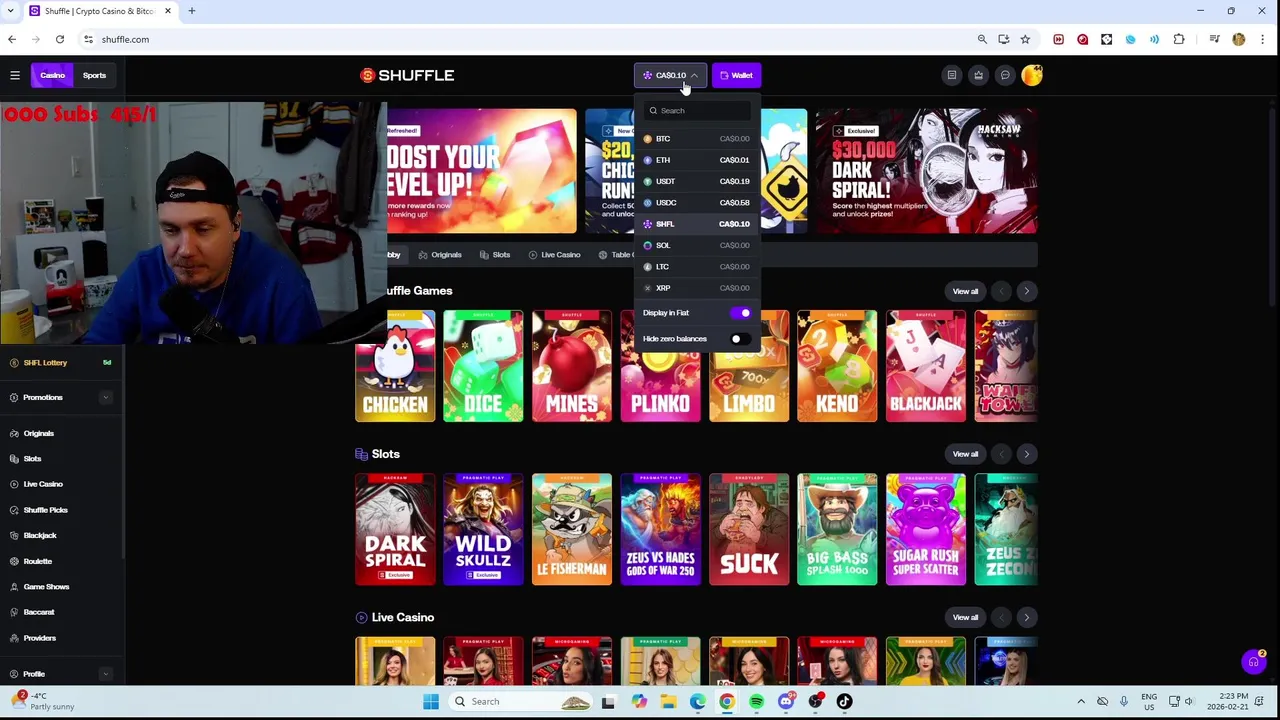Image resolution: width=1280 pixels, height=720 pixels.
Task: Open the VIP crown icon
Action: coord(978,75)
